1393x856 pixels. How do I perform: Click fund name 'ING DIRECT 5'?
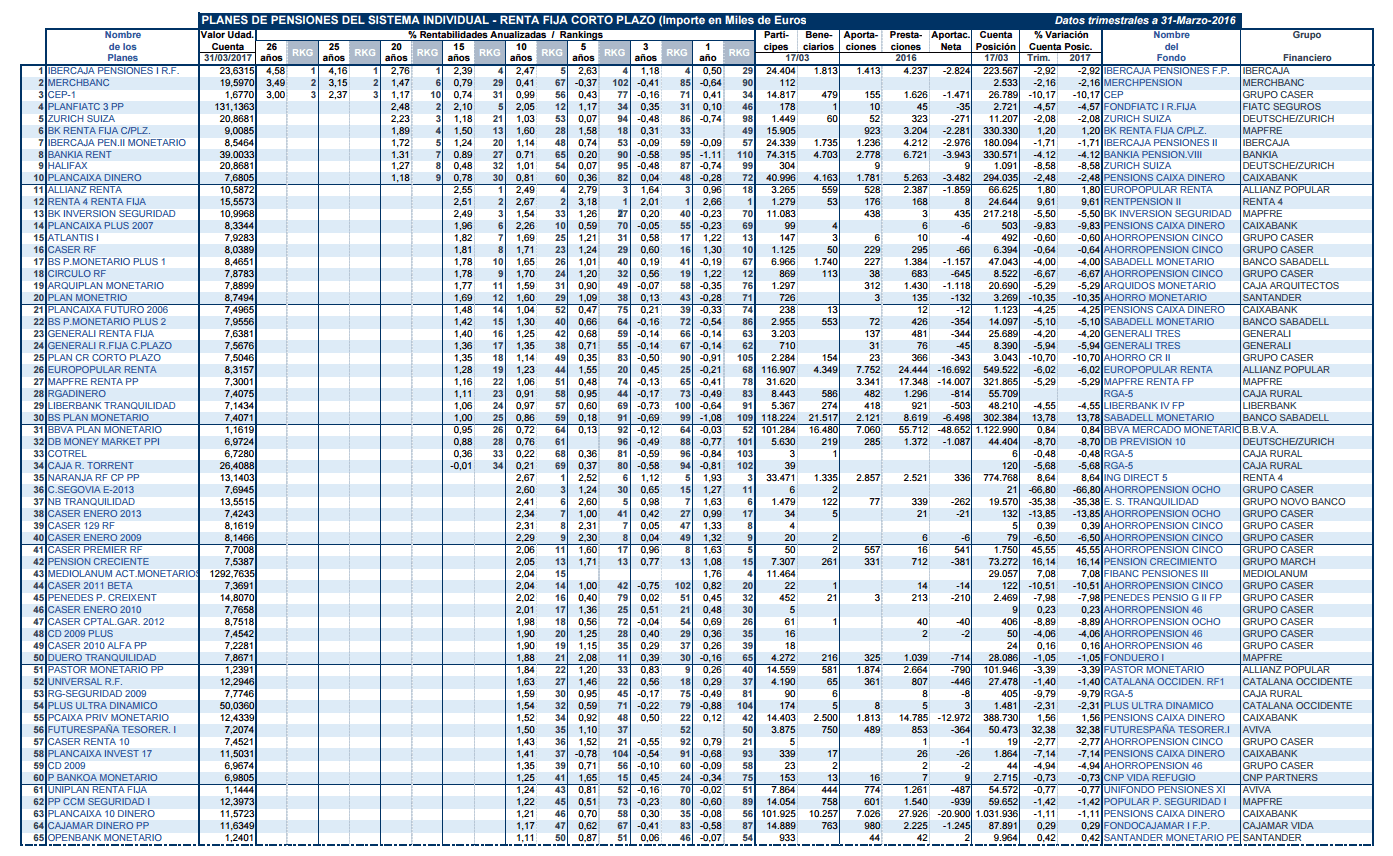point(1135,477)
